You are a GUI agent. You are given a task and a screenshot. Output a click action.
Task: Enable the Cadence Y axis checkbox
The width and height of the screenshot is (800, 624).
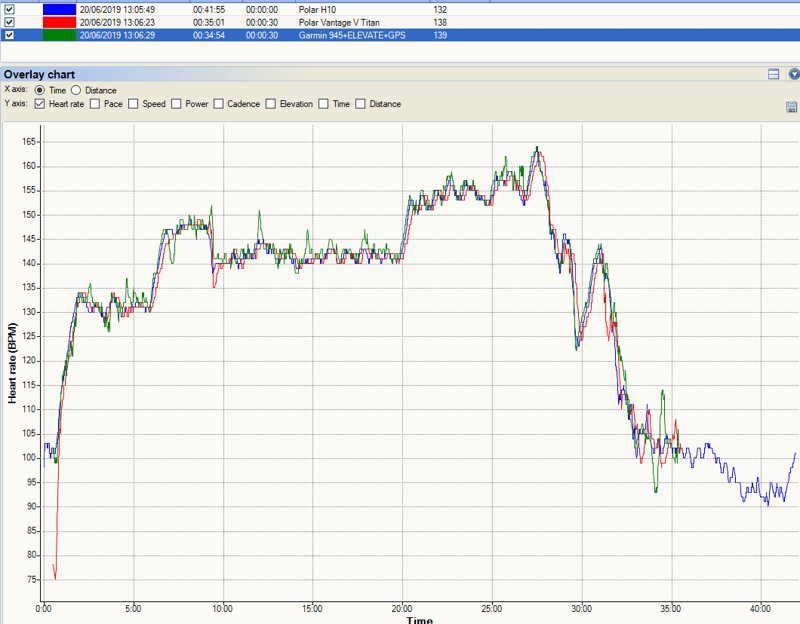pos(218,104)
